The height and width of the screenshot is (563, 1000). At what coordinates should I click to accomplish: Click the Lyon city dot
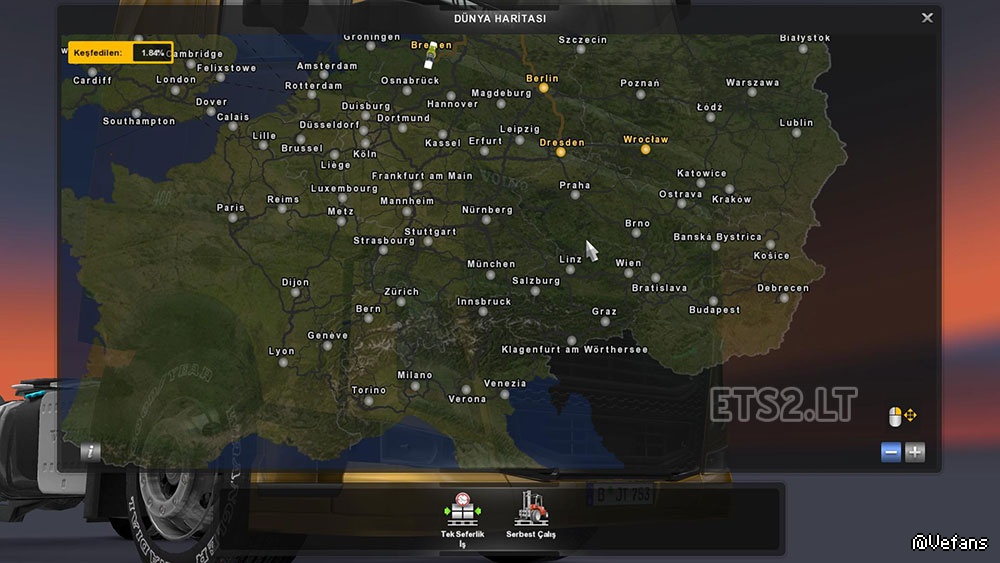click(x=283, y=362)
